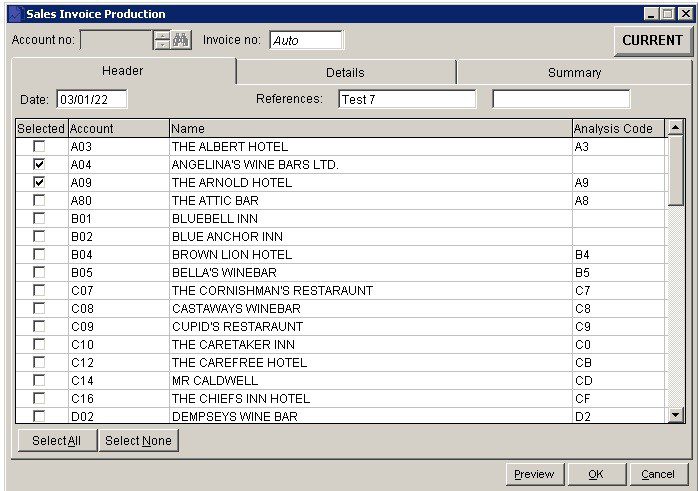This screenshot has width=698, height=491.
Task: Click the Select None button
Action: pyautogui.click(x=138, y=441)
